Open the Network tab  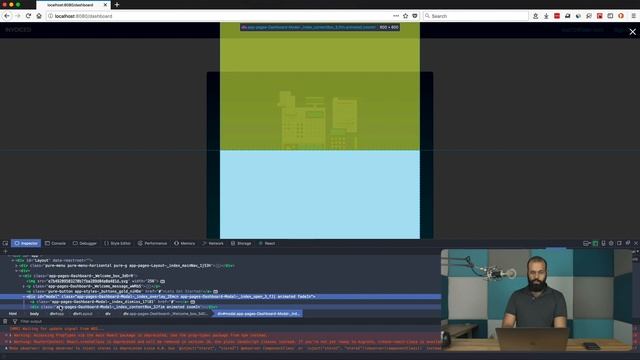pyautogui.click(x=213, y=243)
